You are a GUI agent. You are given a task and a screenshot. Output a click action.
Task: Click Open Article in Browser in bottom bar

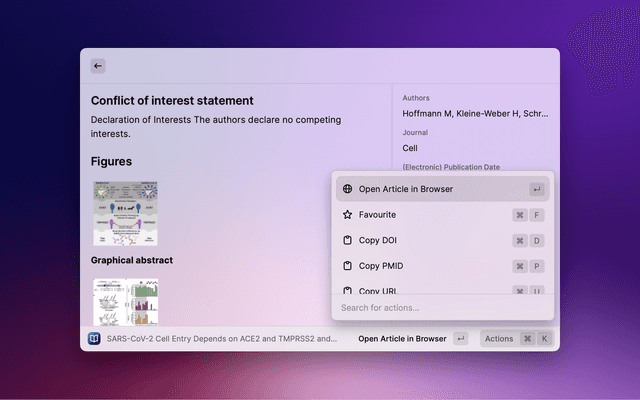pos(402,339)
